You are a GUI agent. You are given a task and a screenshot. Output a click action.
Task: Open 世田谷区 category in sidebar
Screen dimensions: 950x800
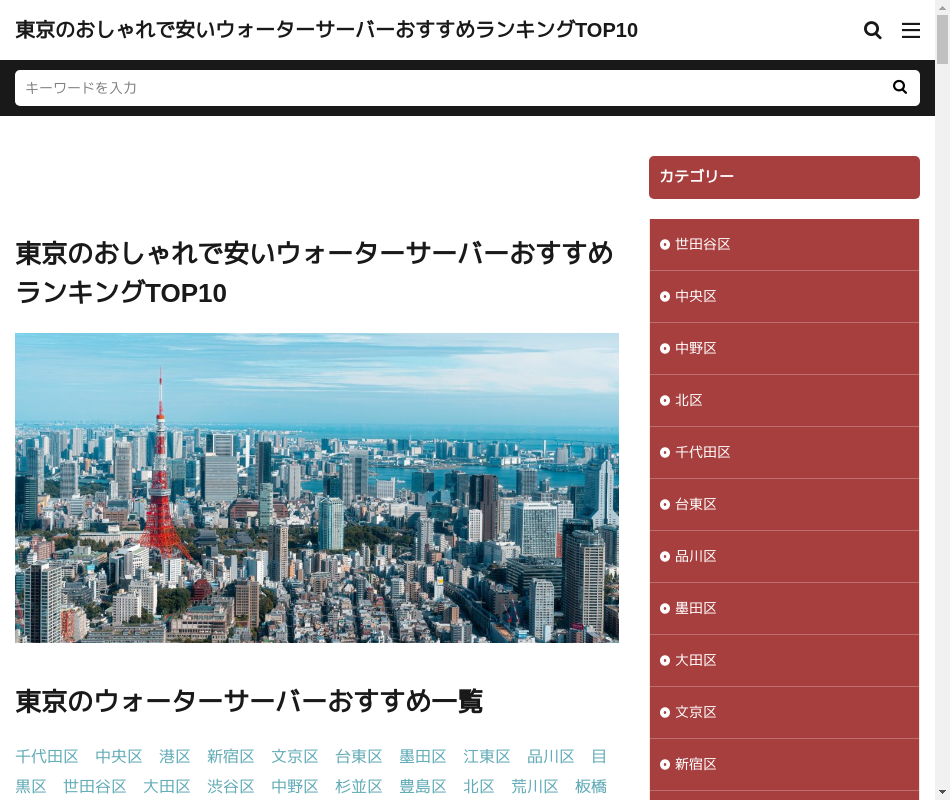(x=784, y=244)
